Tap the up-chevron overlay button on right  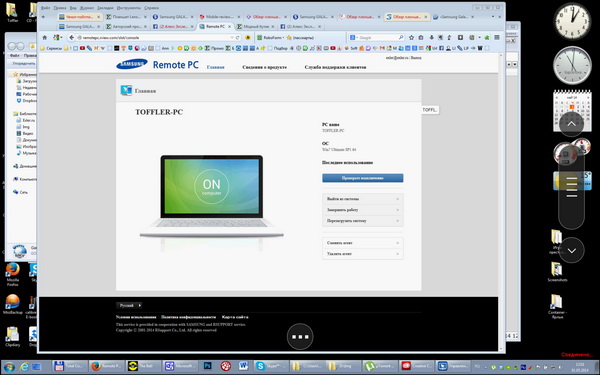[571, 124]
